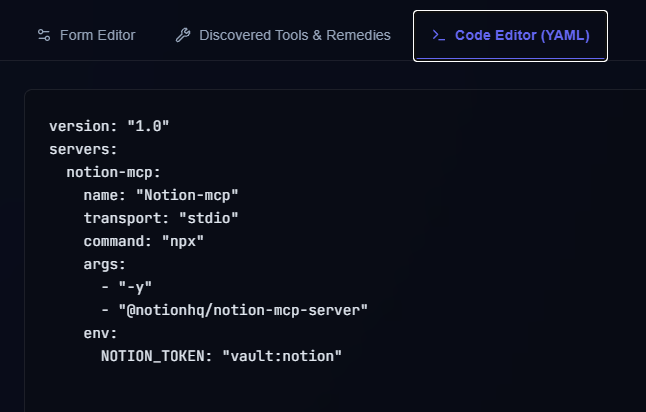The height and width of the screenshot is (412, 646).
Task: Select the Code Editor (YAML) tab
Action: coord(510,35)
